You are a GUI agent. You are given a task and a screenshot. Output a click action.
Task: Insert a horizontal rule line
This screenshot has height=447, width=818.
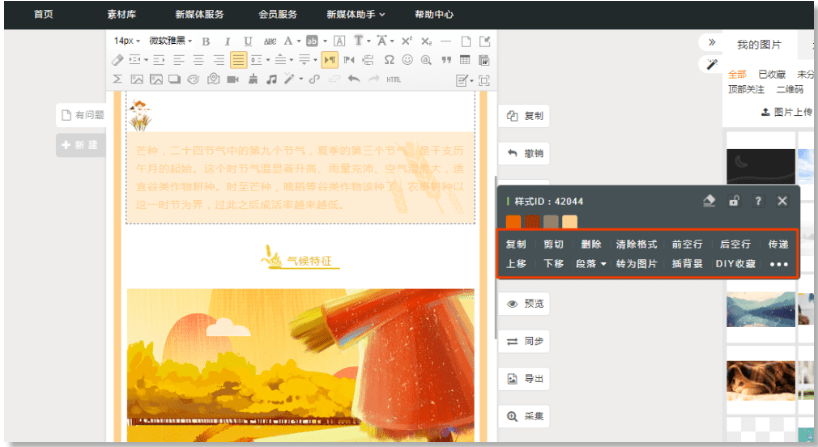(x=446, y=41)
